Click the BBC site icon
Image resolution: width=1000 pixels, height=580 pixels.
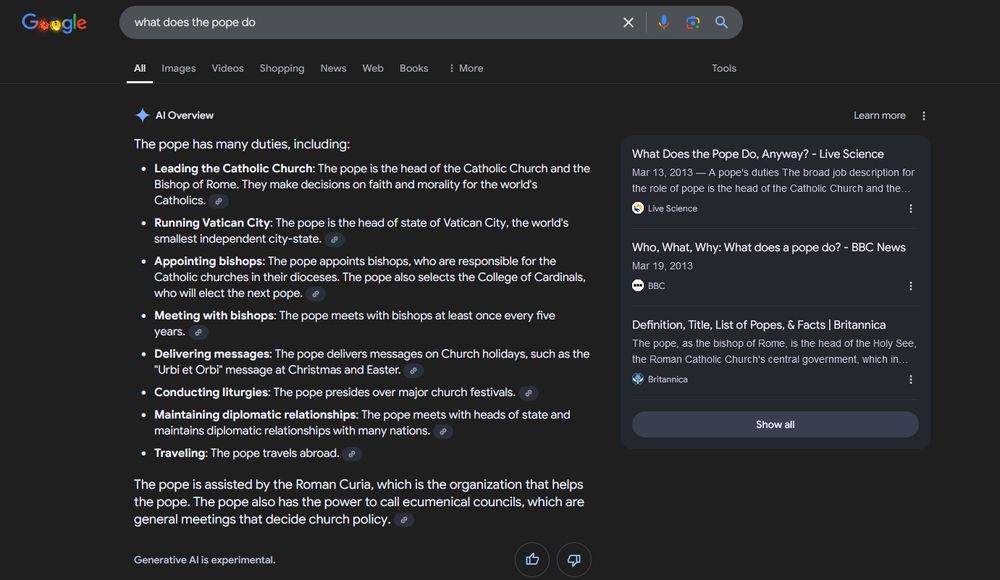638,285
